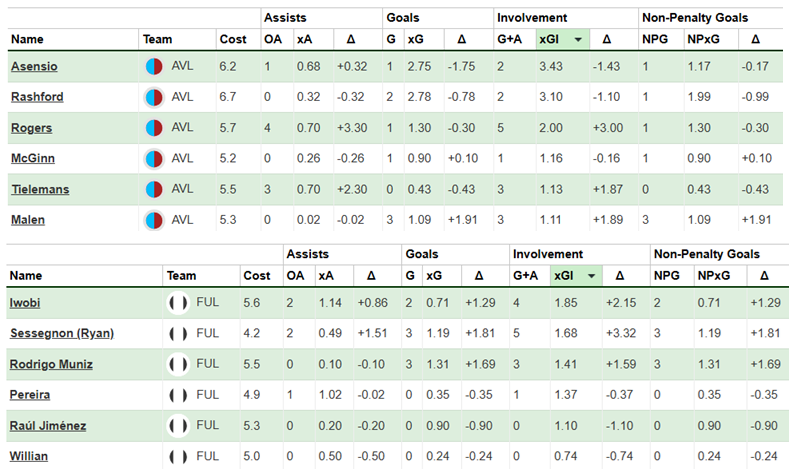This screenshot has height=474, width=794.
Task: Click the Team column header in the Fulham table
Action: point(181,275)
